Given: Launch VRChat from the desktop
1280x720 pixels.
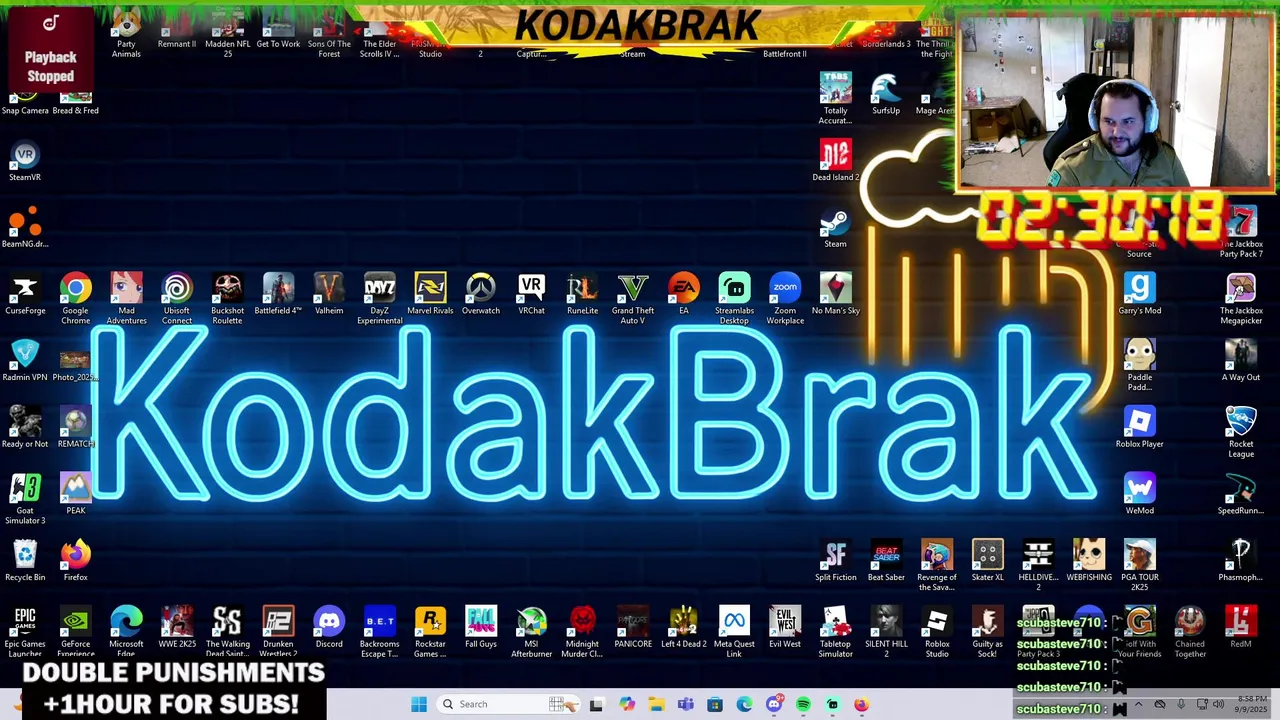Looking at the screenshot, I should tap(531, 295).
